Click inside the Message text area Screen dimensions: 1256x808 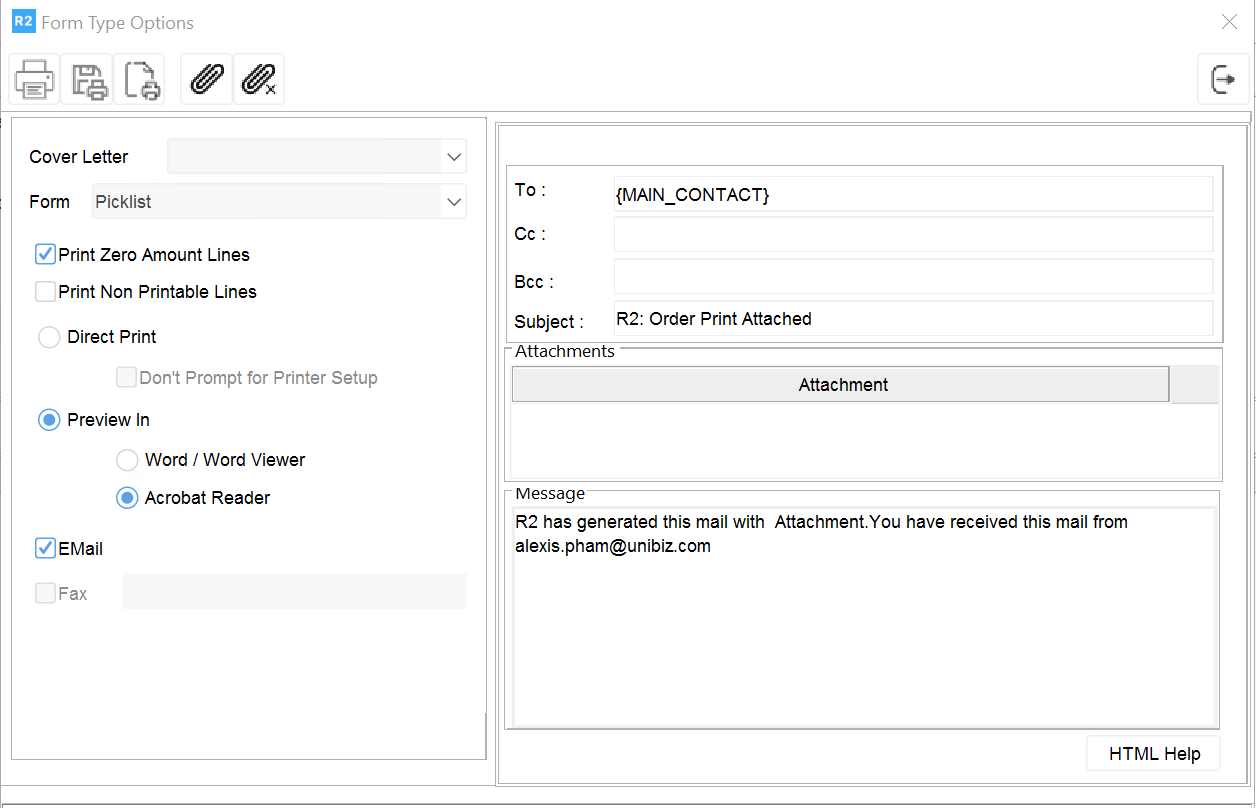pos(864,640)
